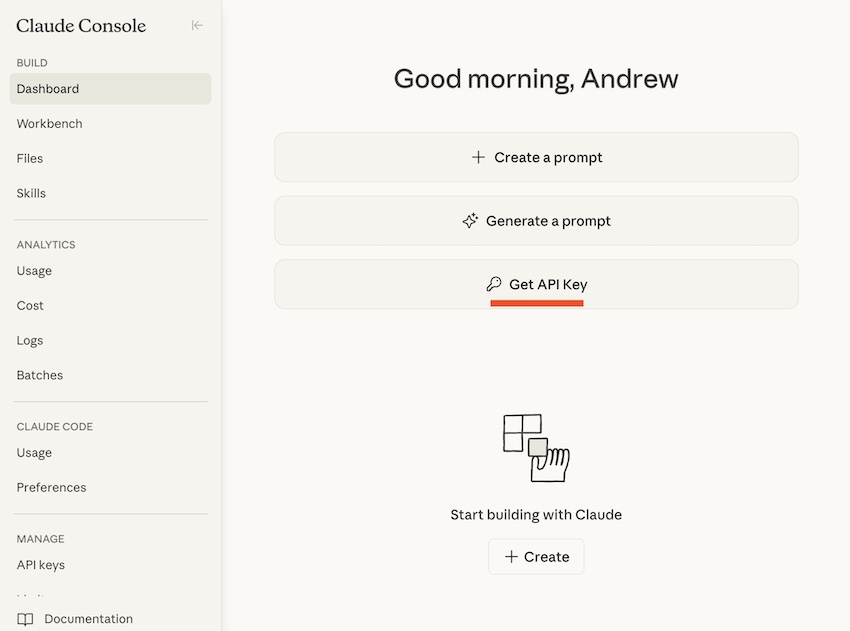Select Skills in the sidebar
850x631 pixels.
click(31, 194)
